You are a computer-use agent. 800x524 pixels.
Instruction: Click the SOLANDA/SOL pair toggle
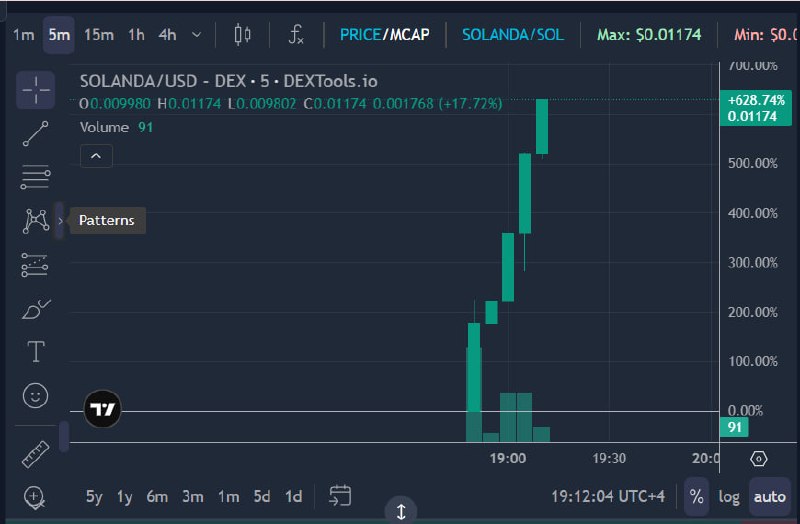point(513,35)
